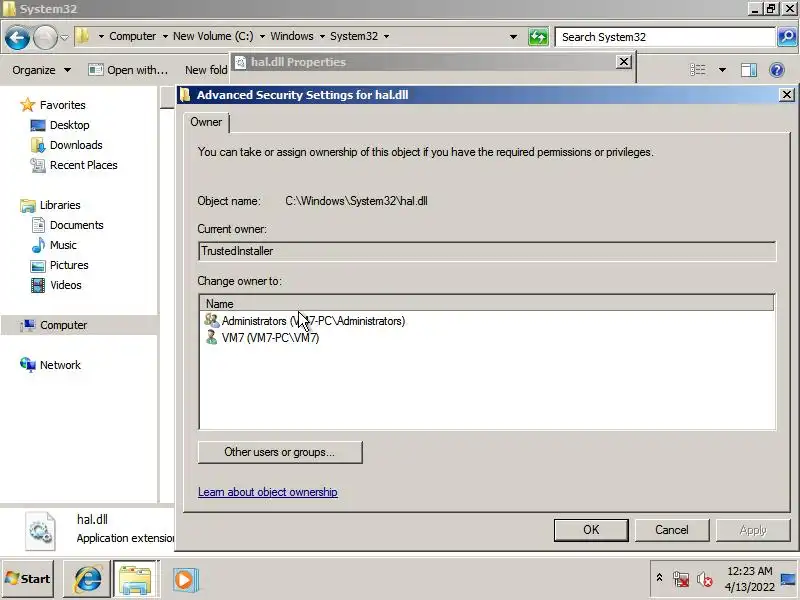This screenshot has width=800, height=600.
Task: Click the Forward navigation arrow in Explorer
Action: (x=45, y=37)
